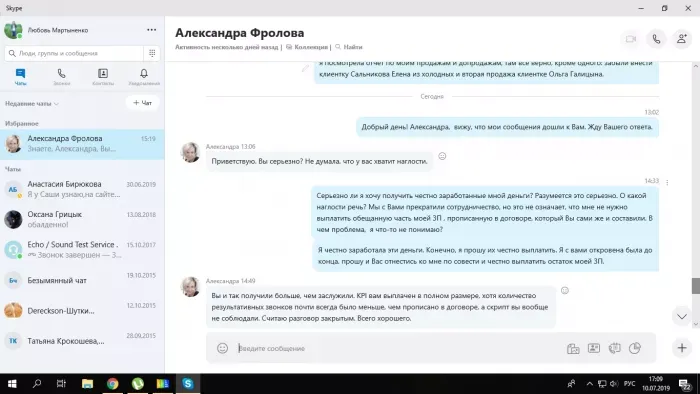
Task: Open the colorful striped app on taskbar
Action: tap(162, 383)
